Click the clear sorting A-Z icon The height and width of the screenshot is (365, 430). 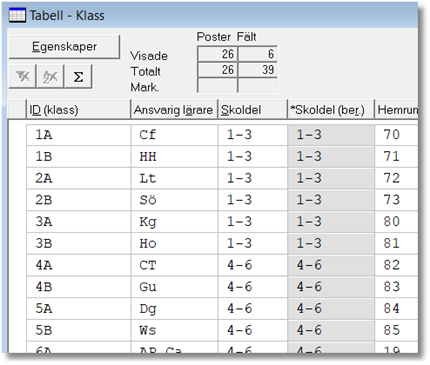tap(50, 77)
